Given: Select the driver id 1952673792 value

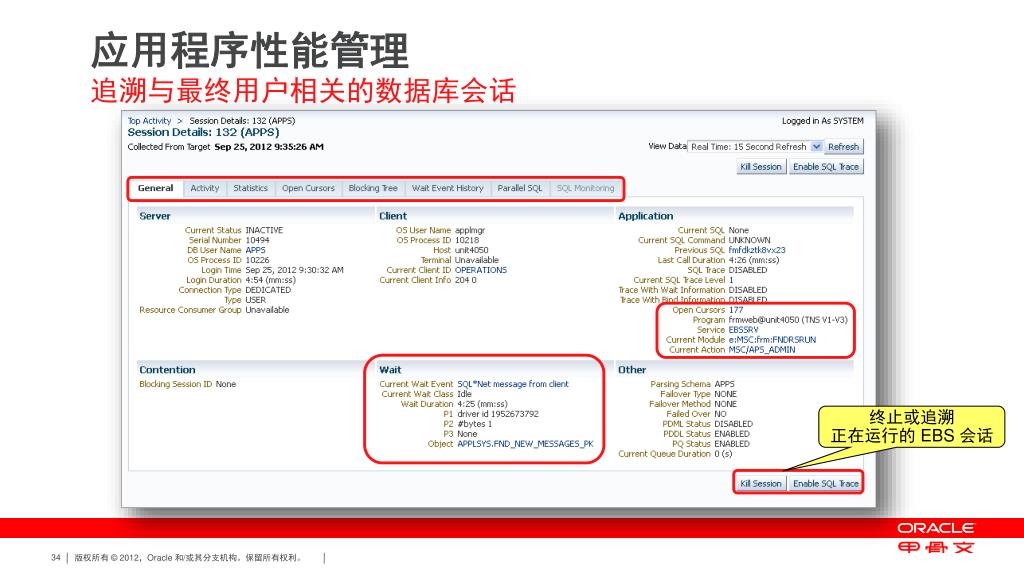Looking at the screenshot, I should (x=498, y=414).
